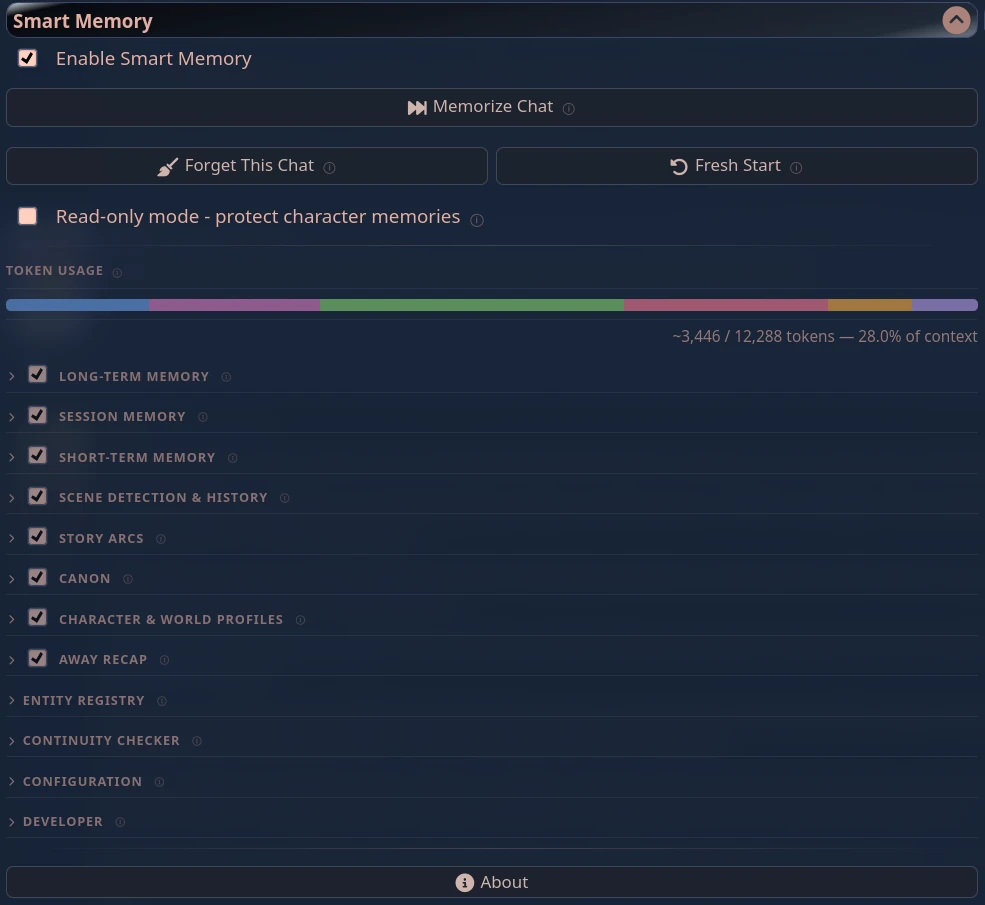985x905 pixels.
Task: Uncheck the Canon checkbox
Action: (x=37, y=577)
